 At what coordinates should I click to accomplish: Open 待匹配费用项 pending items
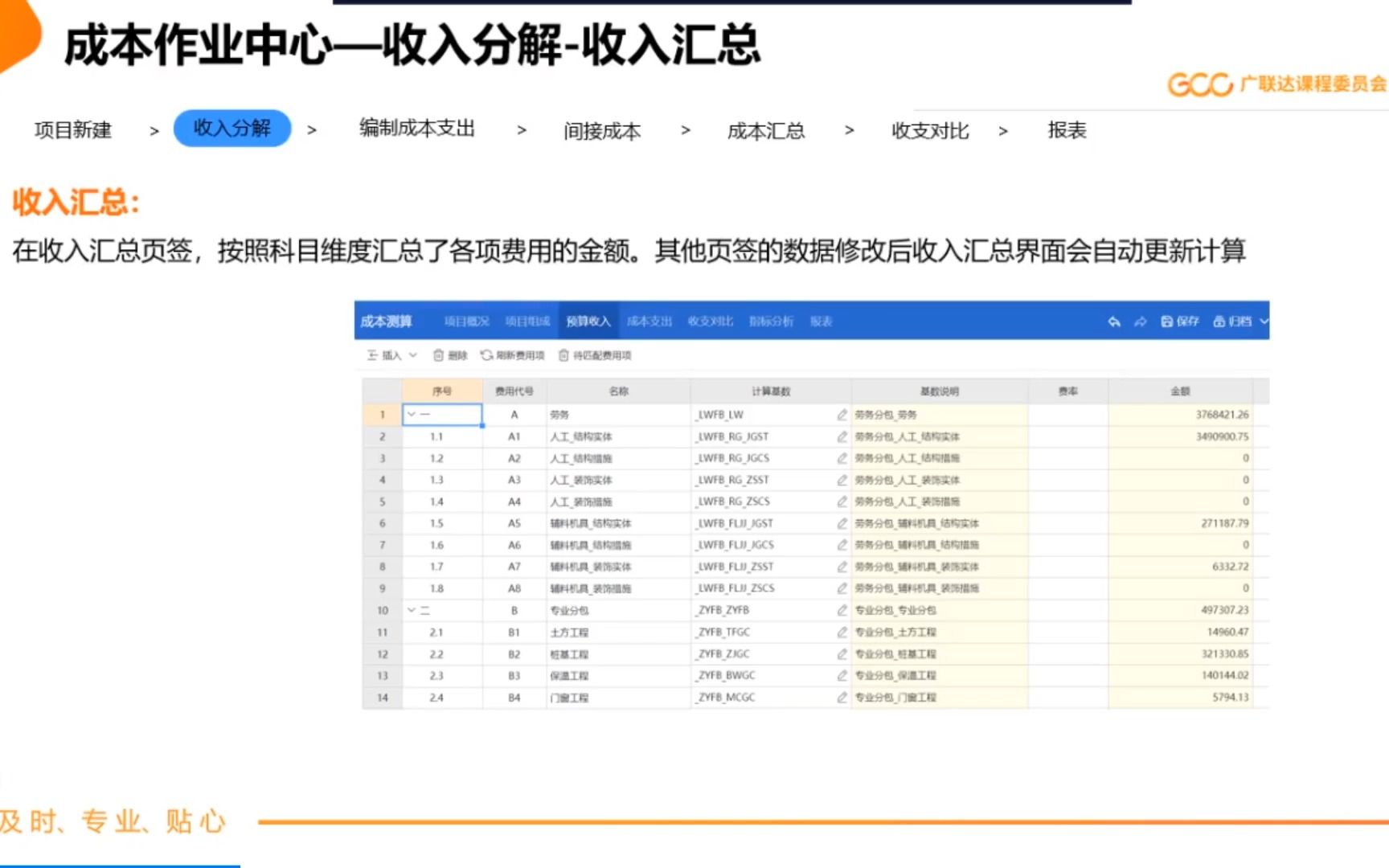[x=595, y=355]
